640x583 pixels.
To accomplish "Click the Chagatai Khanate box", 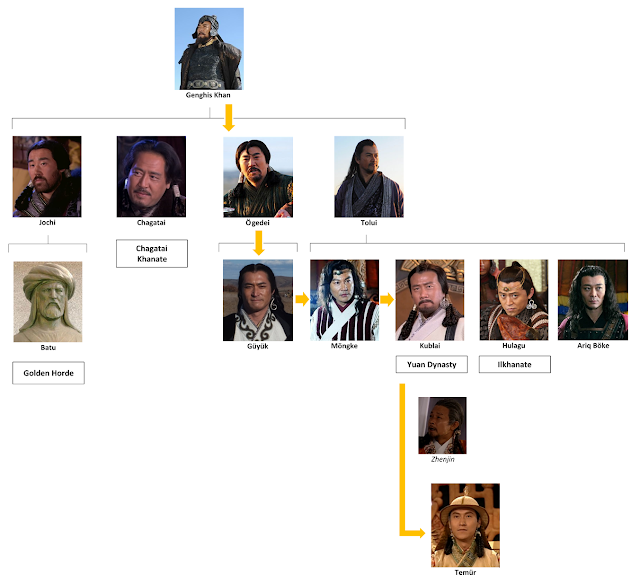I will (x=152, y=254).
